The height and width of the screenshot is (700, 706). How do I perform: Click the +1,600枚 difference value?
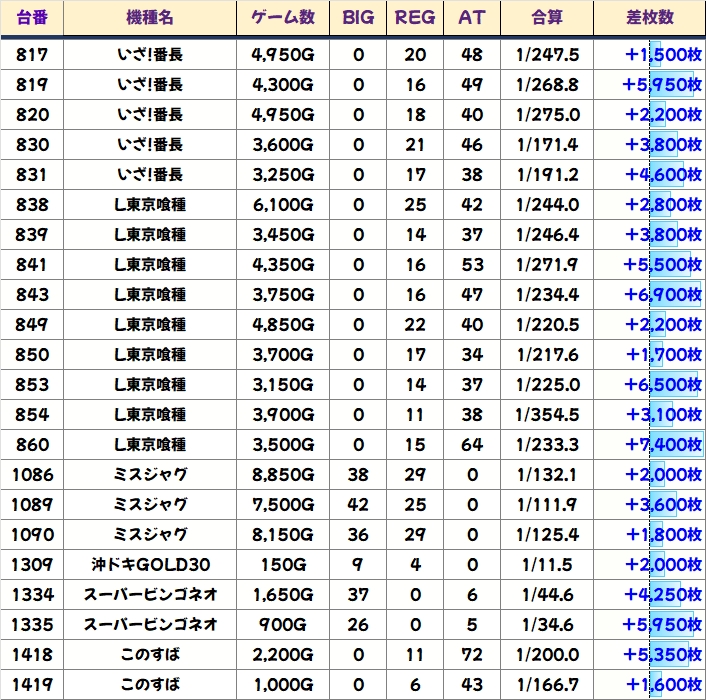click(664, 685)
